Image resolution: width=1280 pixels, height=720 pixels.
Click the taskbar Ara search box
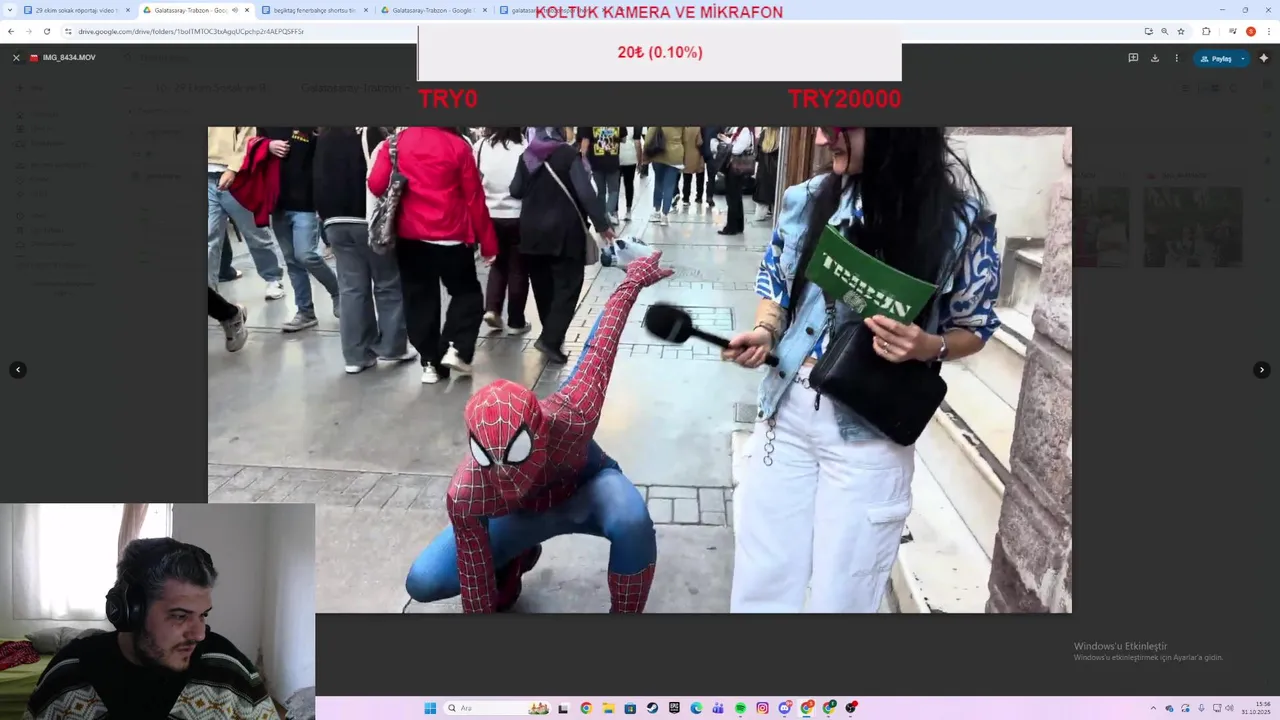pyautogui.click(x=497, y=708)
